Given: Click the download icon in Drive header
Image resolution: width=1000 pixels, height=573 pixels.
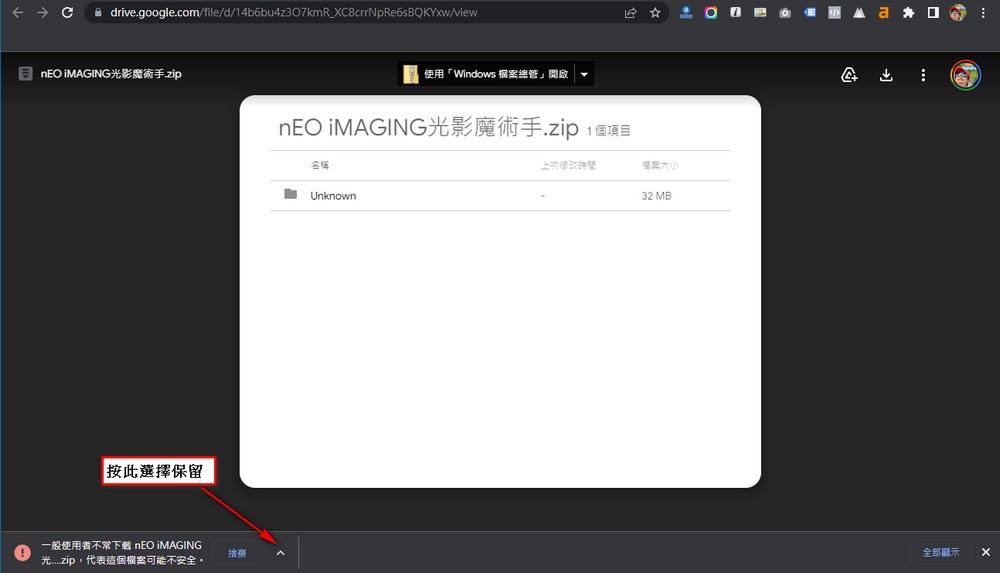Looking at the screenshot, I should pyautogui.click(x=885, y=75).
